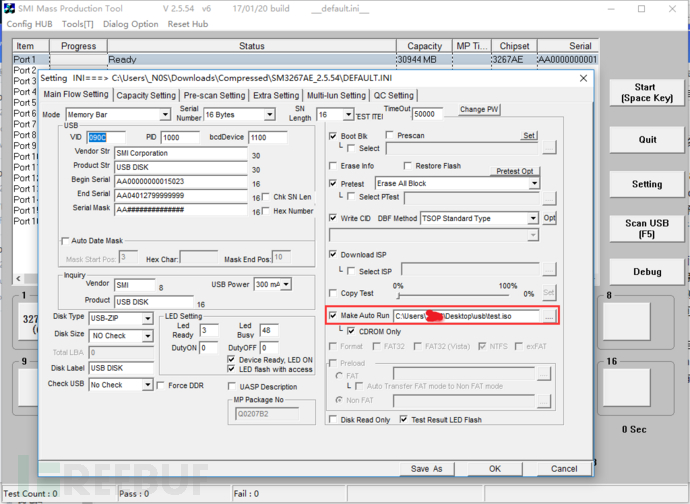Expand the Mode Memory Bar dropdown
Screen dimensions: 690x504
tap(165, 115)
